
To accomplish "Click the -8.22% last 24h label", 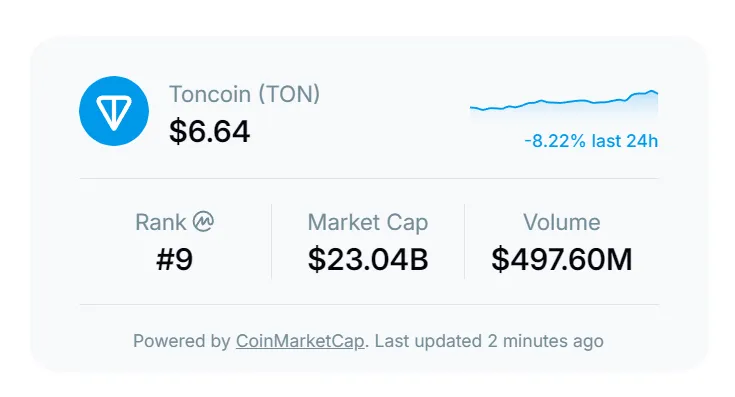I will pyautogui.click(x=591, y=141).
